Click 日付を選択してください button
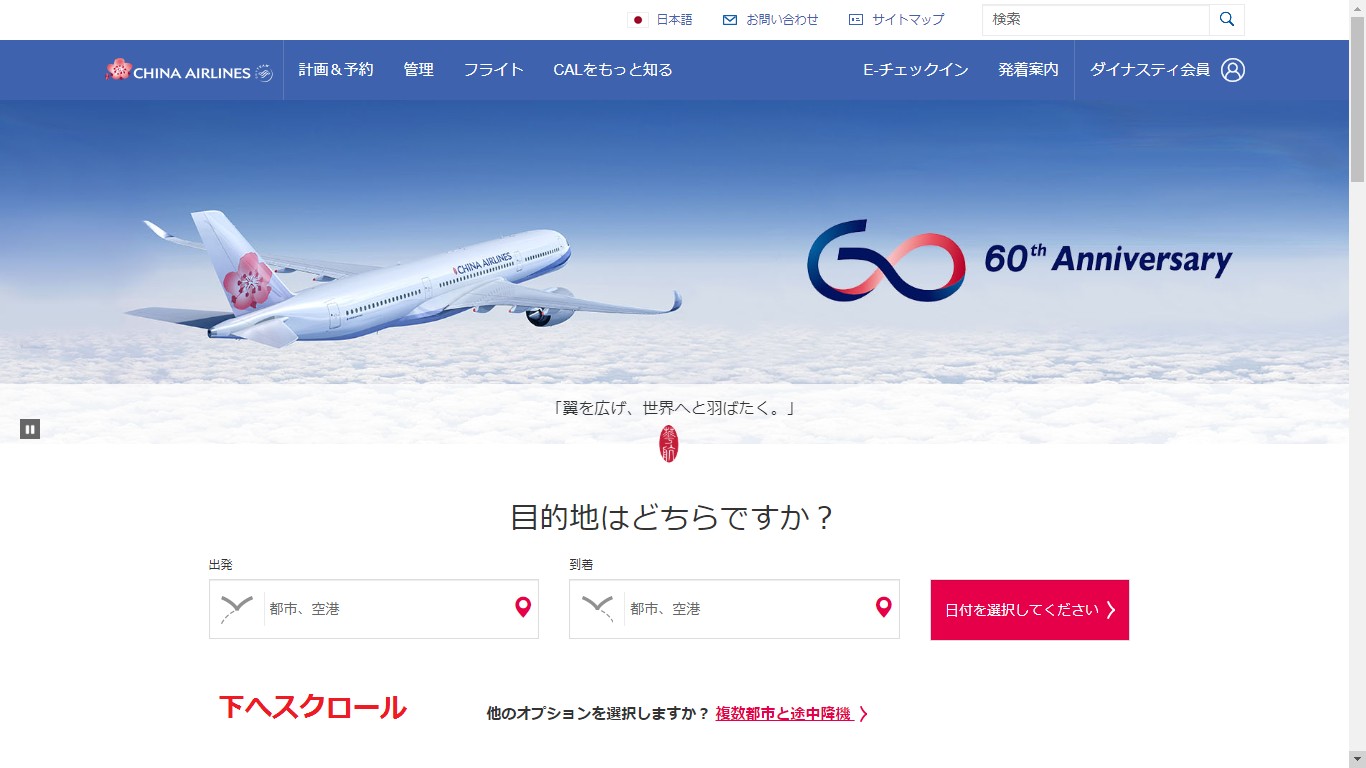The height and width of the screenshot is (768, 1366). coord(1030,610)
